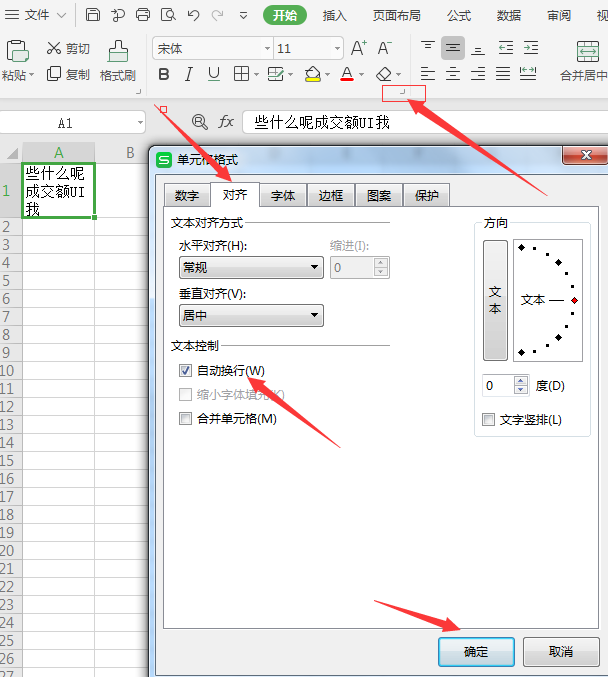Click the red font color button

pyautogui.click(x=346, y=75)
